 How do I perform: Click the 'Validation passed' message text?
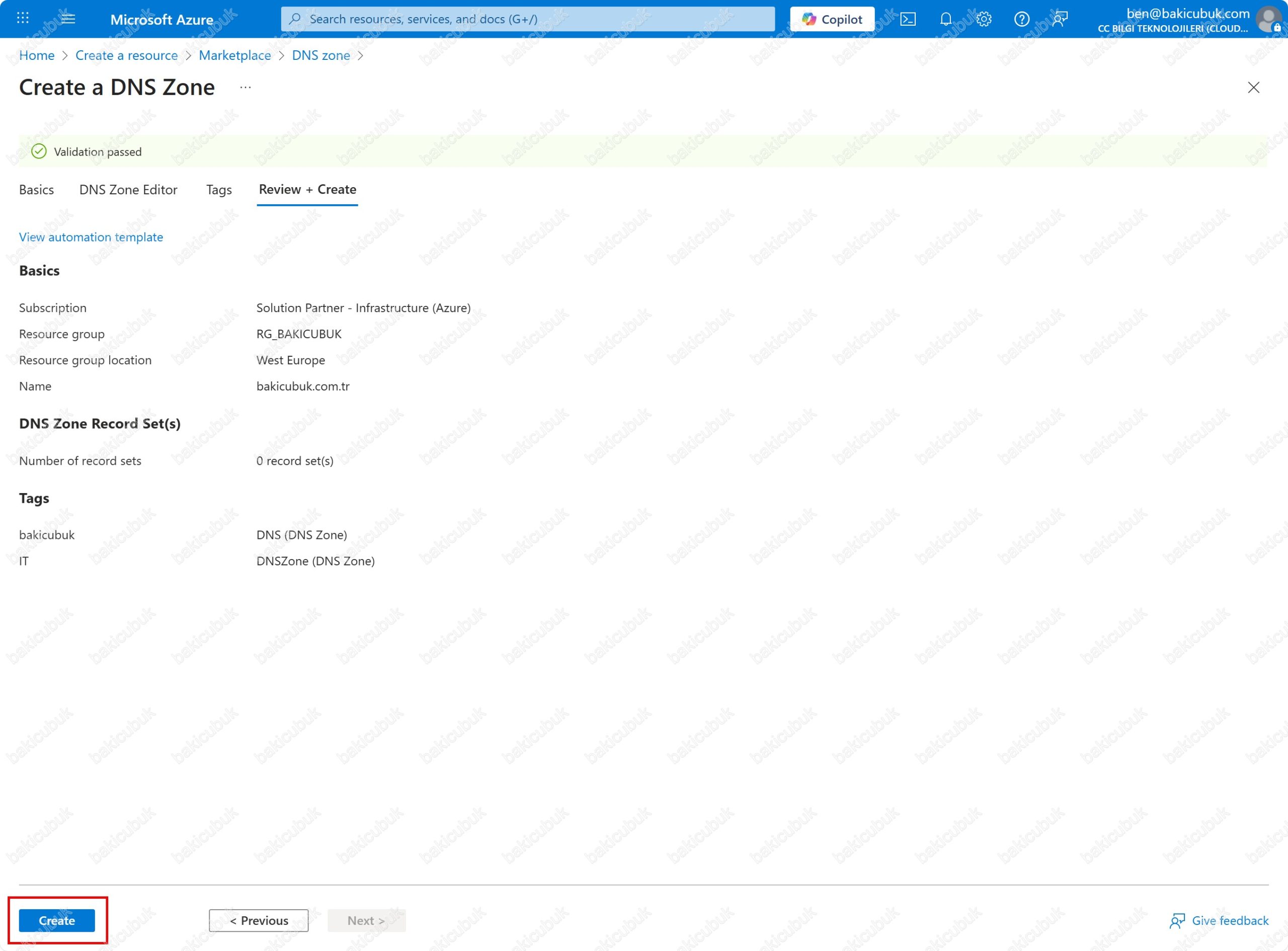coord(98,151)
